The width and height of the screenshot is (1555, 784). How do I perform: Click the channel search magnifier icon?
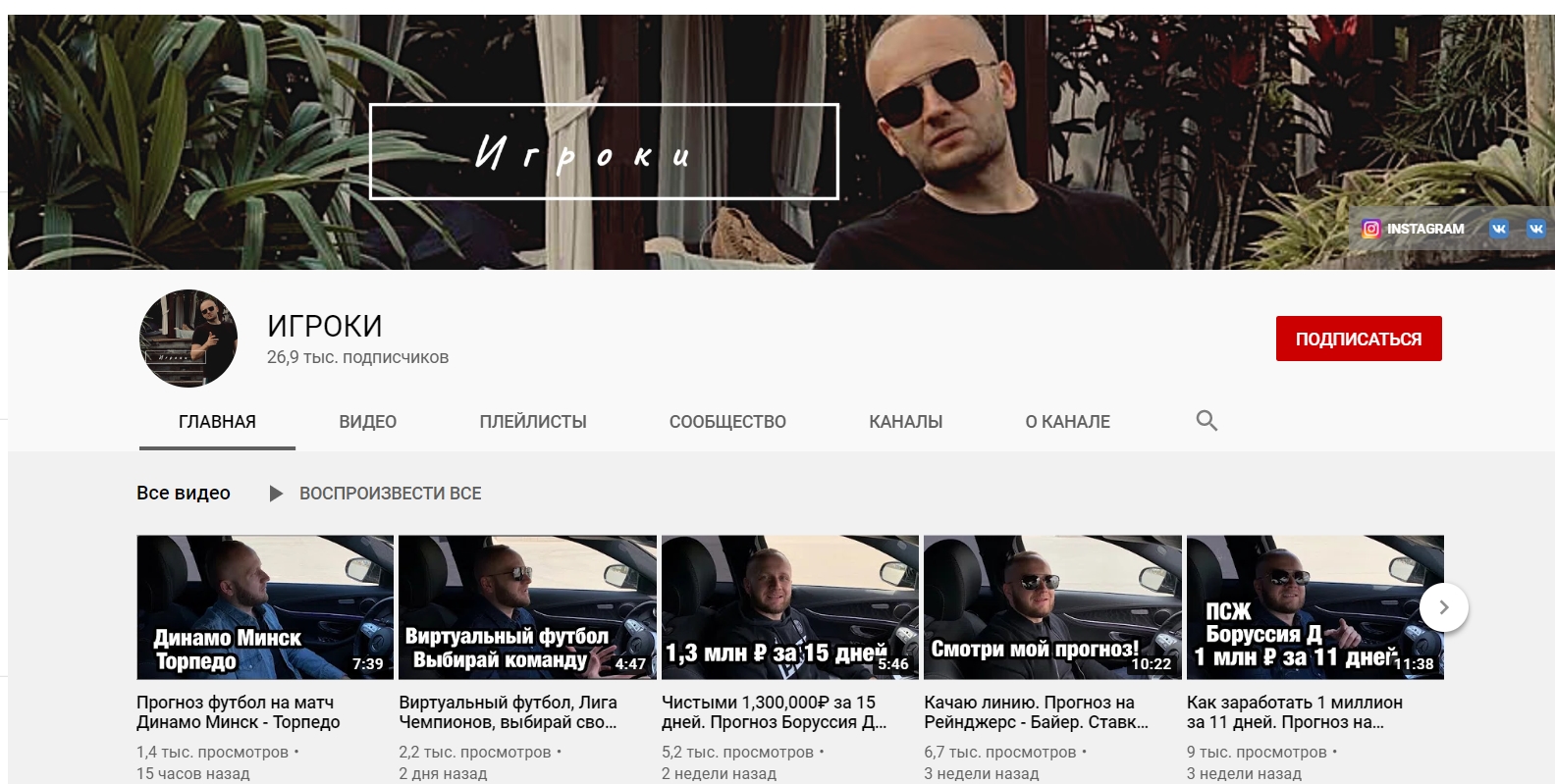click(1206, 421)
